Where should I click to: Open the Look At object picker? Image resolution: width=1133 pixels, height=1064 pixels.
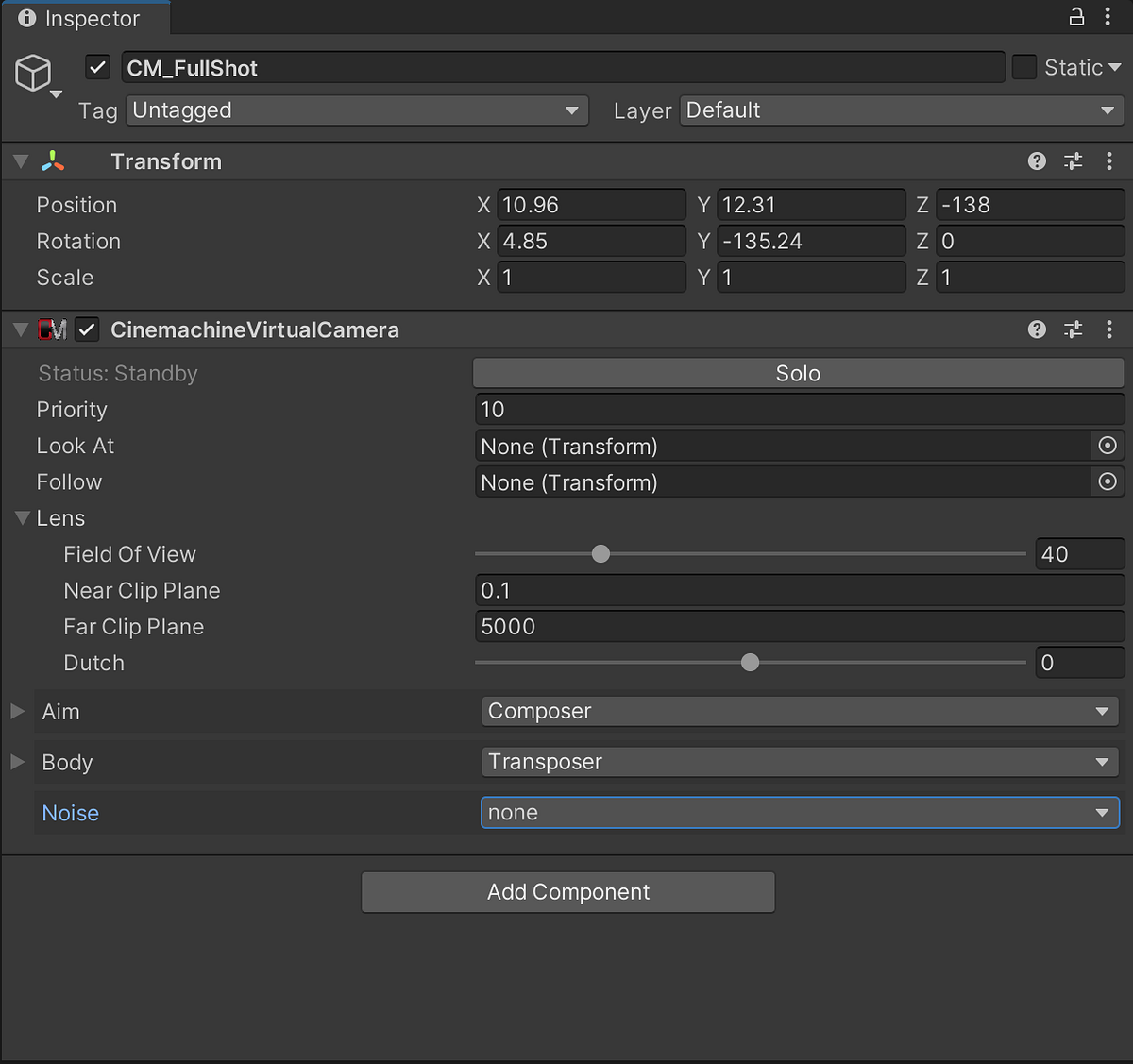coord(1107,445)
